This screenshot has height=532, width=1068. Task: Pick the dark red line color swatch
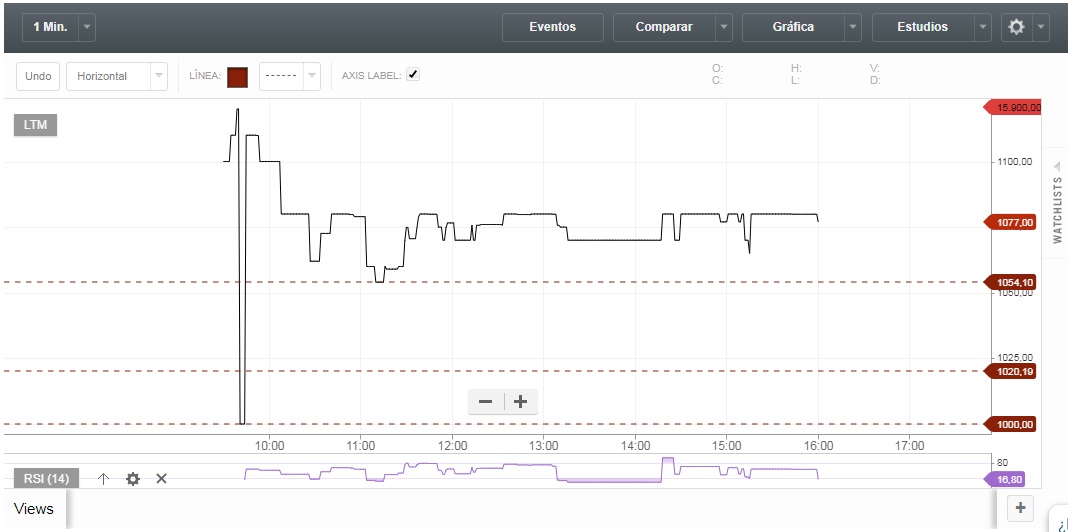(237, 77)
